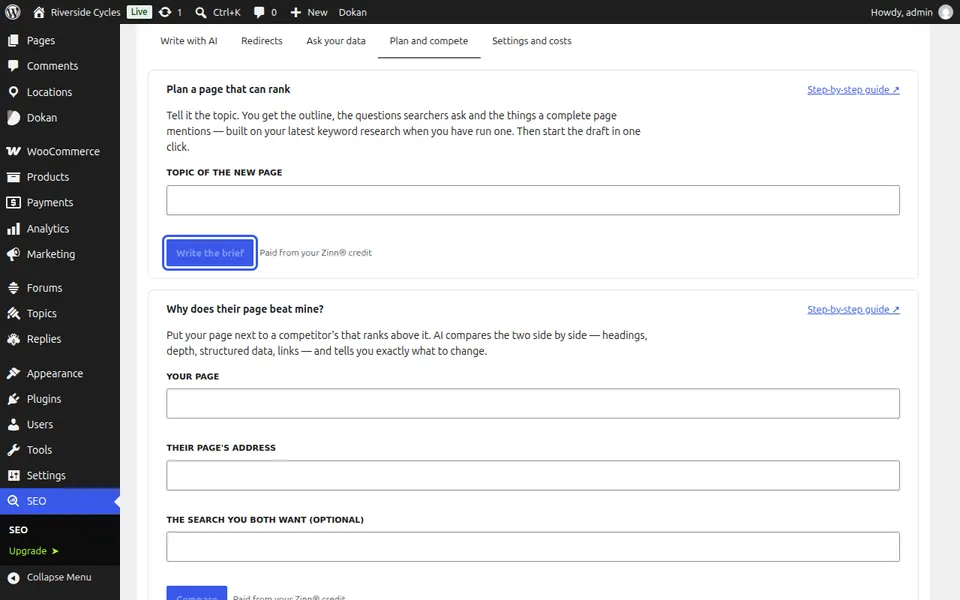This screenshot has height=600, width=960.
Task: Open the Dokan admin bar item
Action: coord(353,12)
